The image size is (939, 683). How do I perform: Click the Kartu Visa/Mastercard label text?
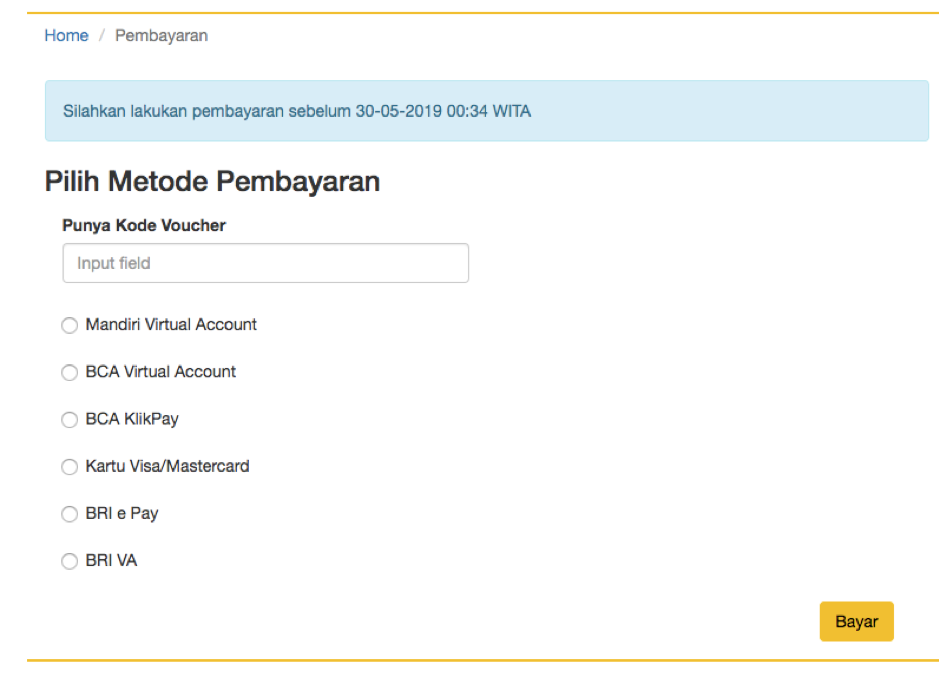[167, 466]
